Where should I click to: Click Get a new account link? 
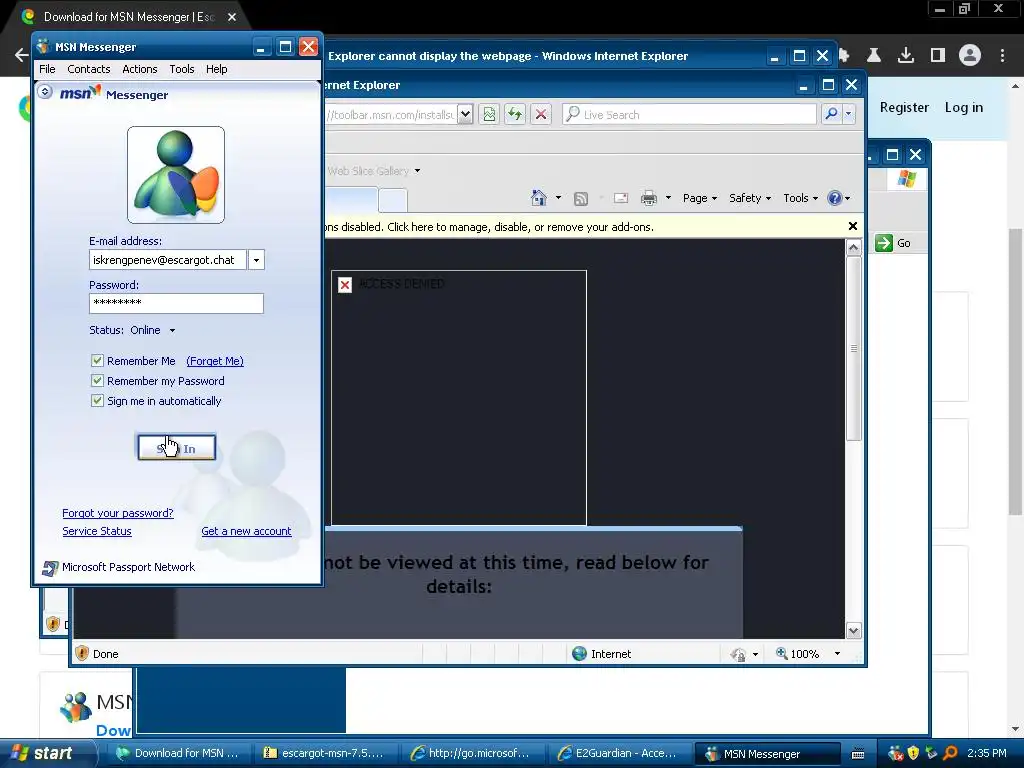[x=246, y=532]
